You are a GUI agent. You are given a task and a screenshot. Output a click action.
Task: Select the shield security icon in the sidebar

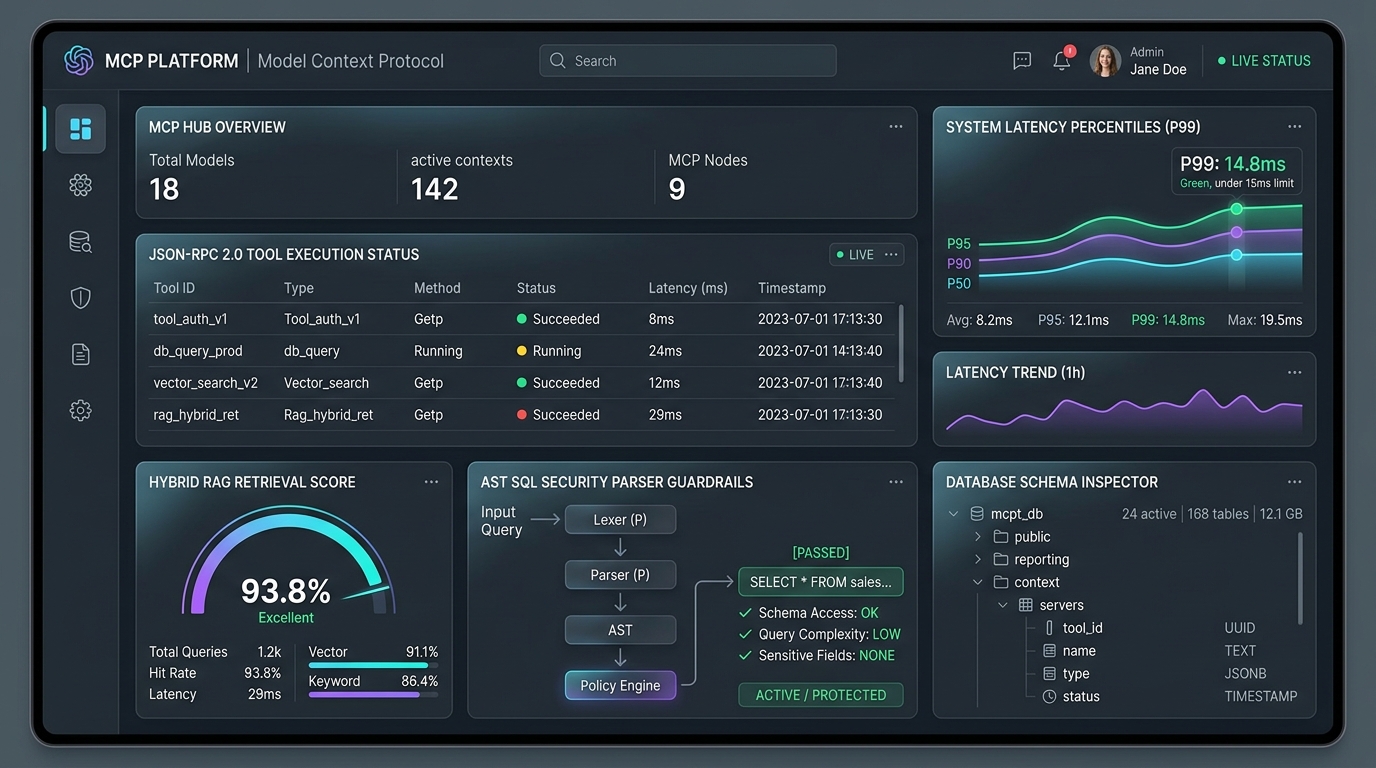click(x=81, y=298)
